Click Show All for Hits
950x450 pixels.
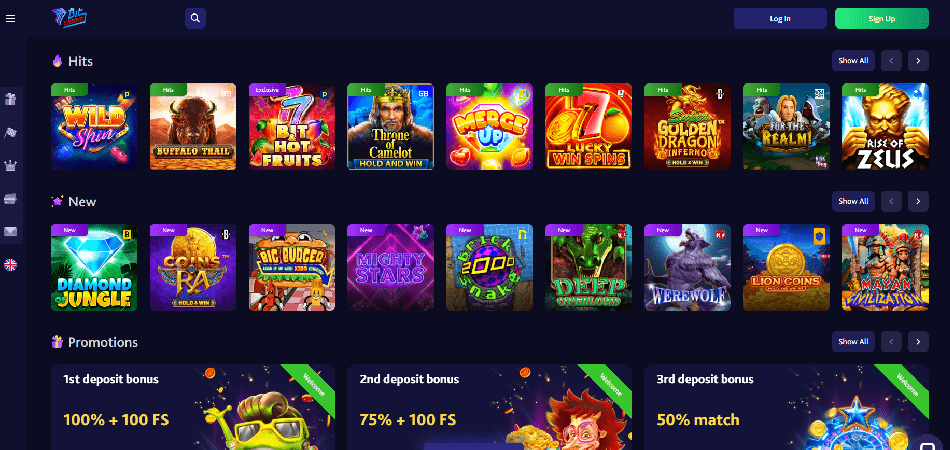(853, 61)
